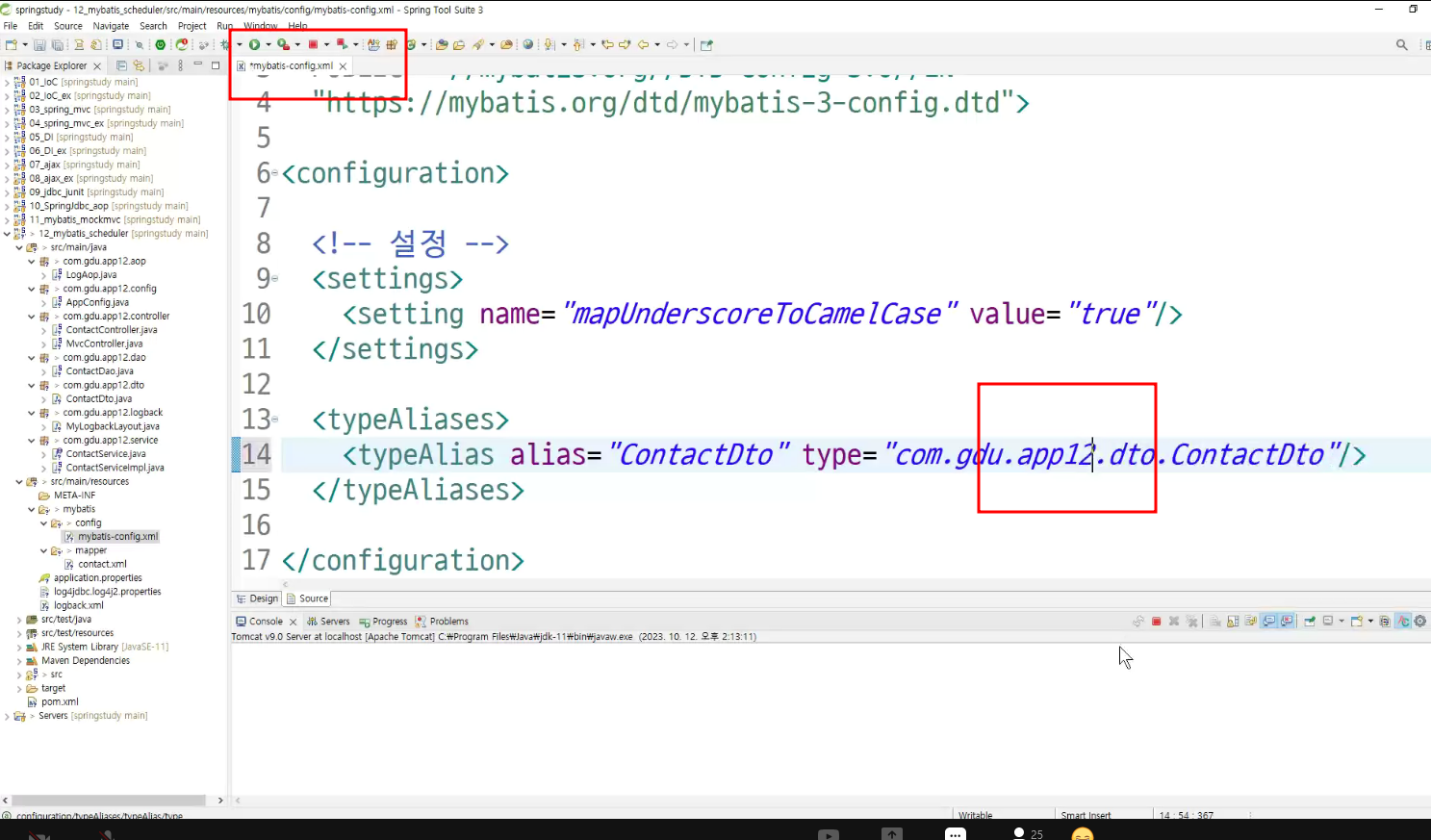Toggle Word Wrap in the Console toolbar
Image resolution: width=1431 pixels, height=840 pixels.
(1251, 622)
